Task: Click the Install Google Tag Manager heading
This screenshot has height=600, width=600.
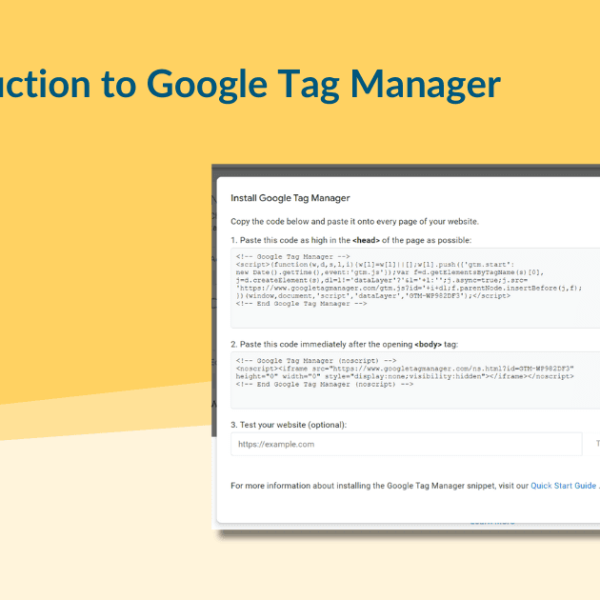Action: click(x=290, y=199)
